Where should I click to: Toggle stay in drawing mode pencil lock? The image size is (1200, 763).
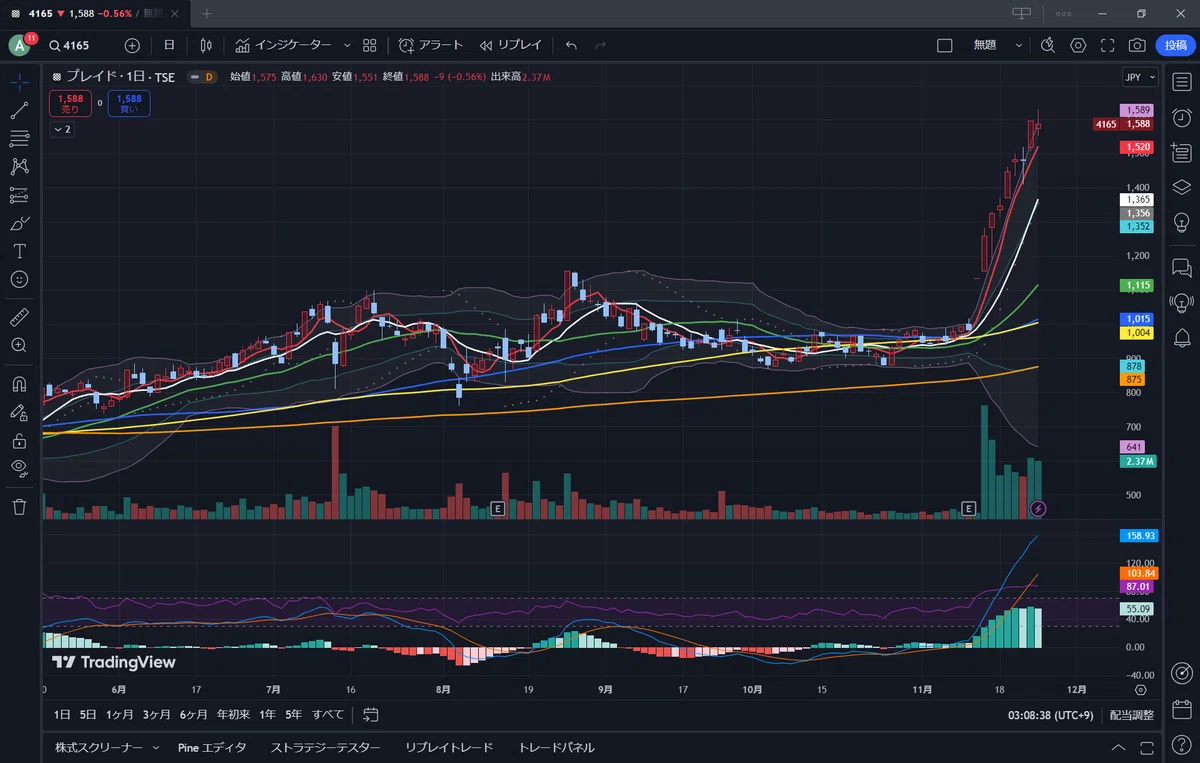click(19, 411)
